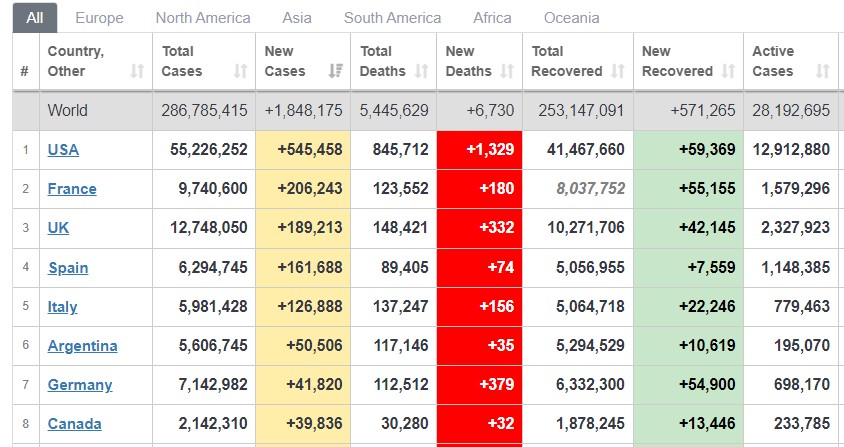Click sort icon beside New Deaths header

(x=507, y=71)
